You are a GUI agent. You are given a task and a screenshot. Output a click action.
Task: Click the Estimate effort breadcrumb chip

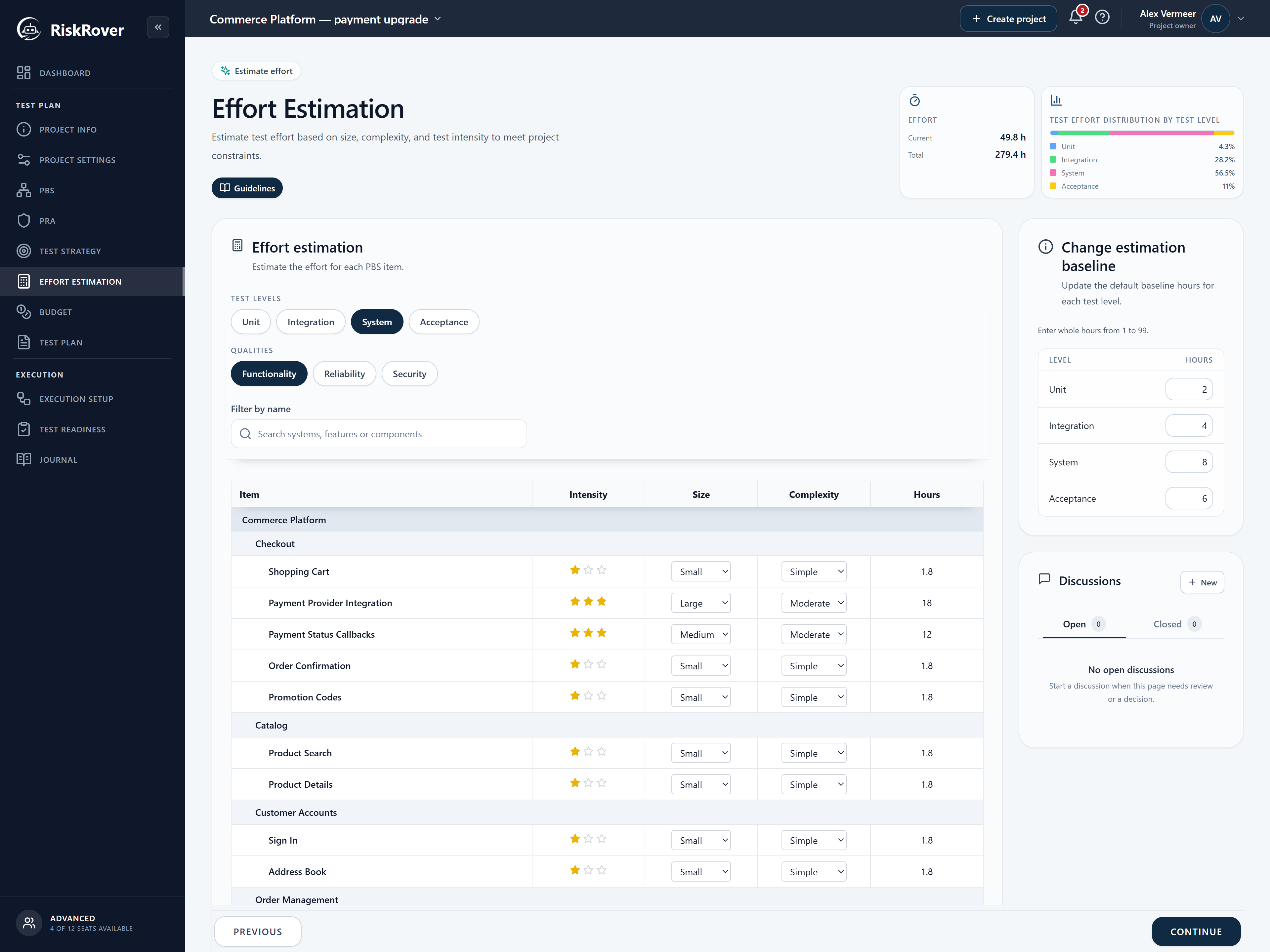click(257, 71)
